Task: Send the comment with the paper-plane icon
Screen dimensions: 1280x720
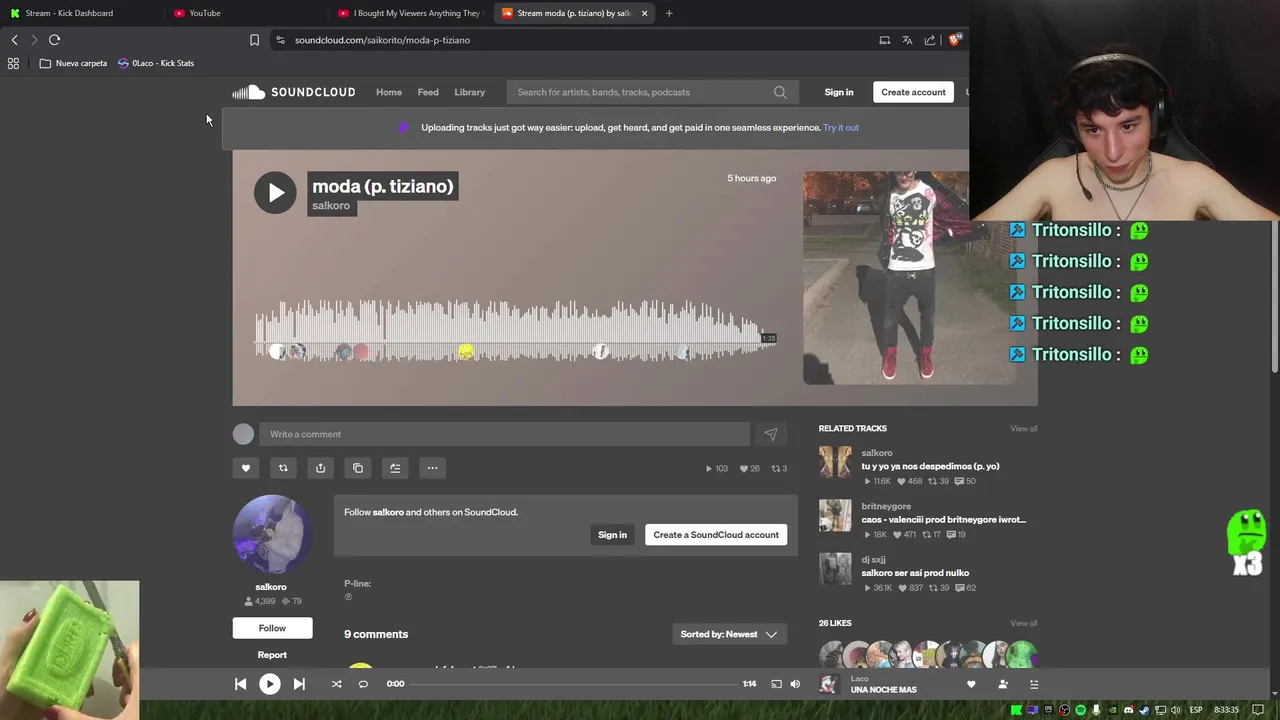Action: (770, 434)
